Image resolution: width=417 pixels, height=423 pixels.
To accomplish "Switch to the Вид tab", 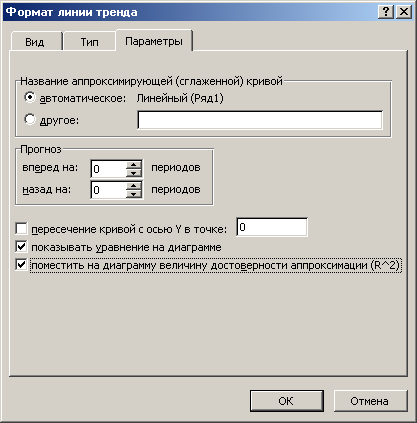I will point(35,42).
